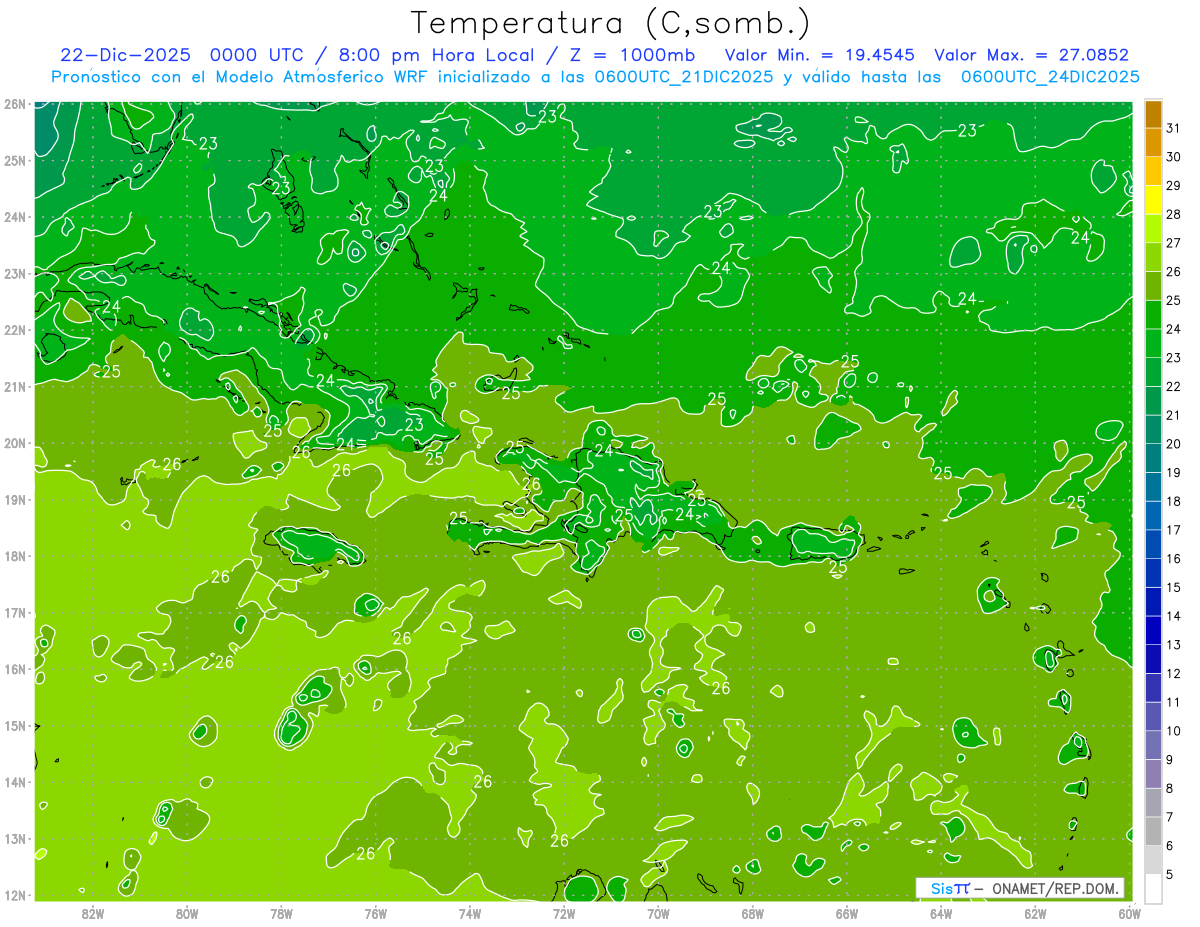Click legend label '28' on color bar
Image resolution: width=1200 pixels, height=927 pixels.
[x=1174, y=214]
